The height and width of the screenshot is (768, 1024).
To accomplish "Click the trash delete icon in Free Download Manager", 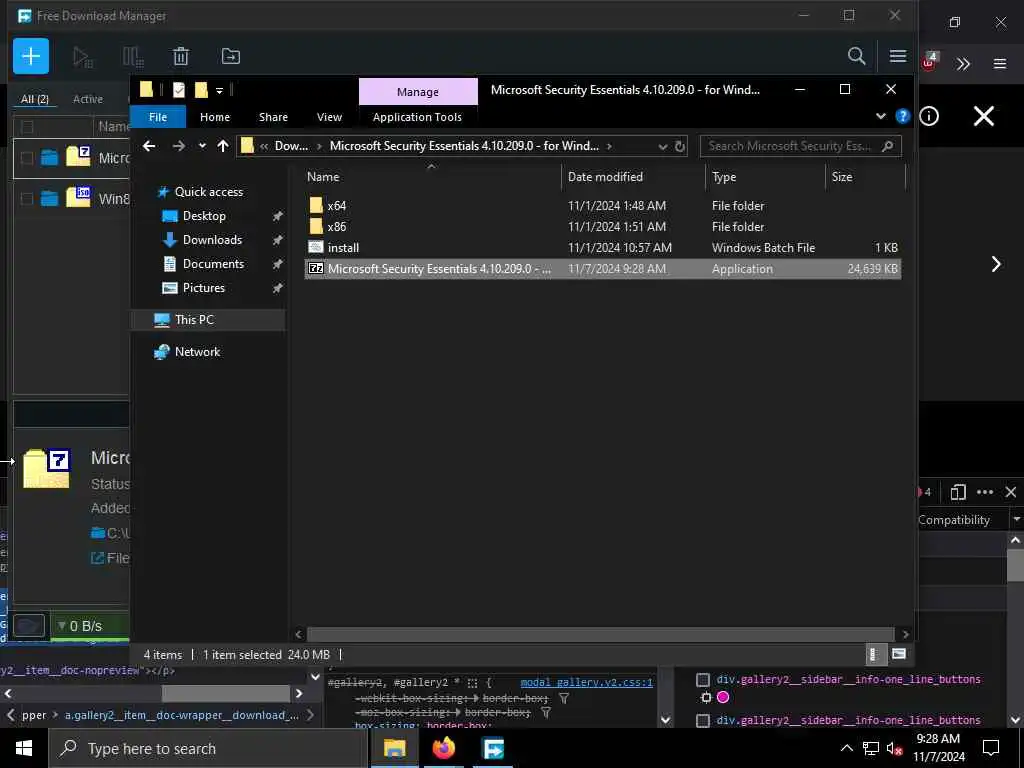I will tap(181, 57).
